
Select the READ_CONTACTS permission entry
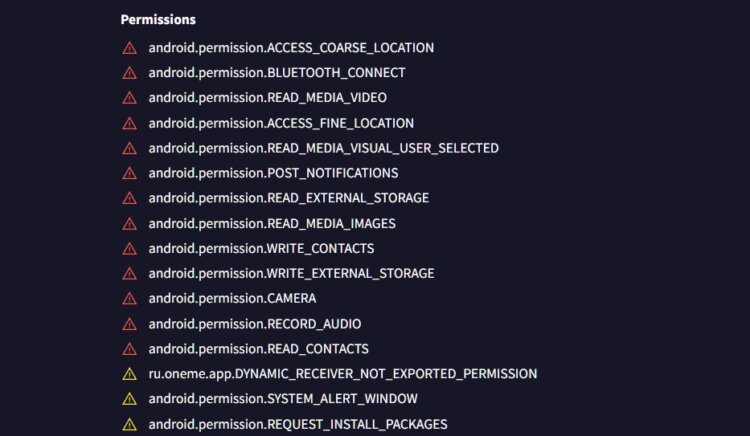click(258, 349)
